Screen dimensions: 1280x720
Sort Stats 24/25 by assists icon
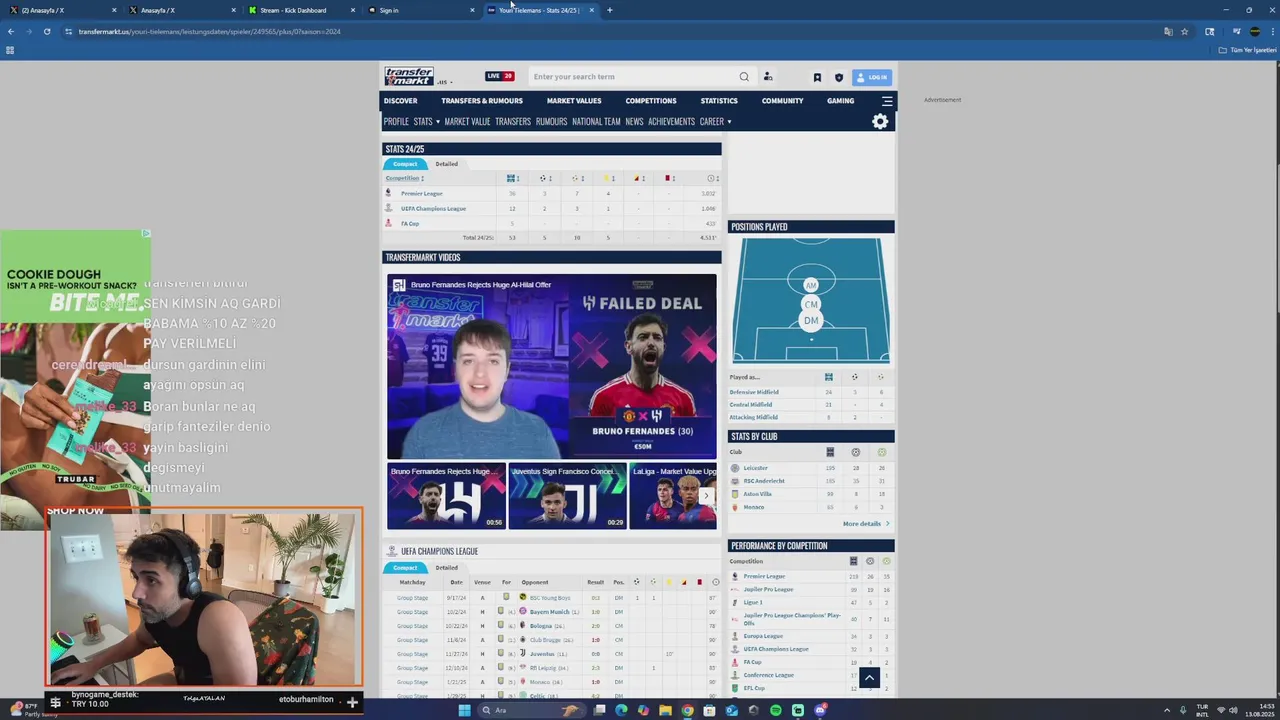[x=577, y=178]
